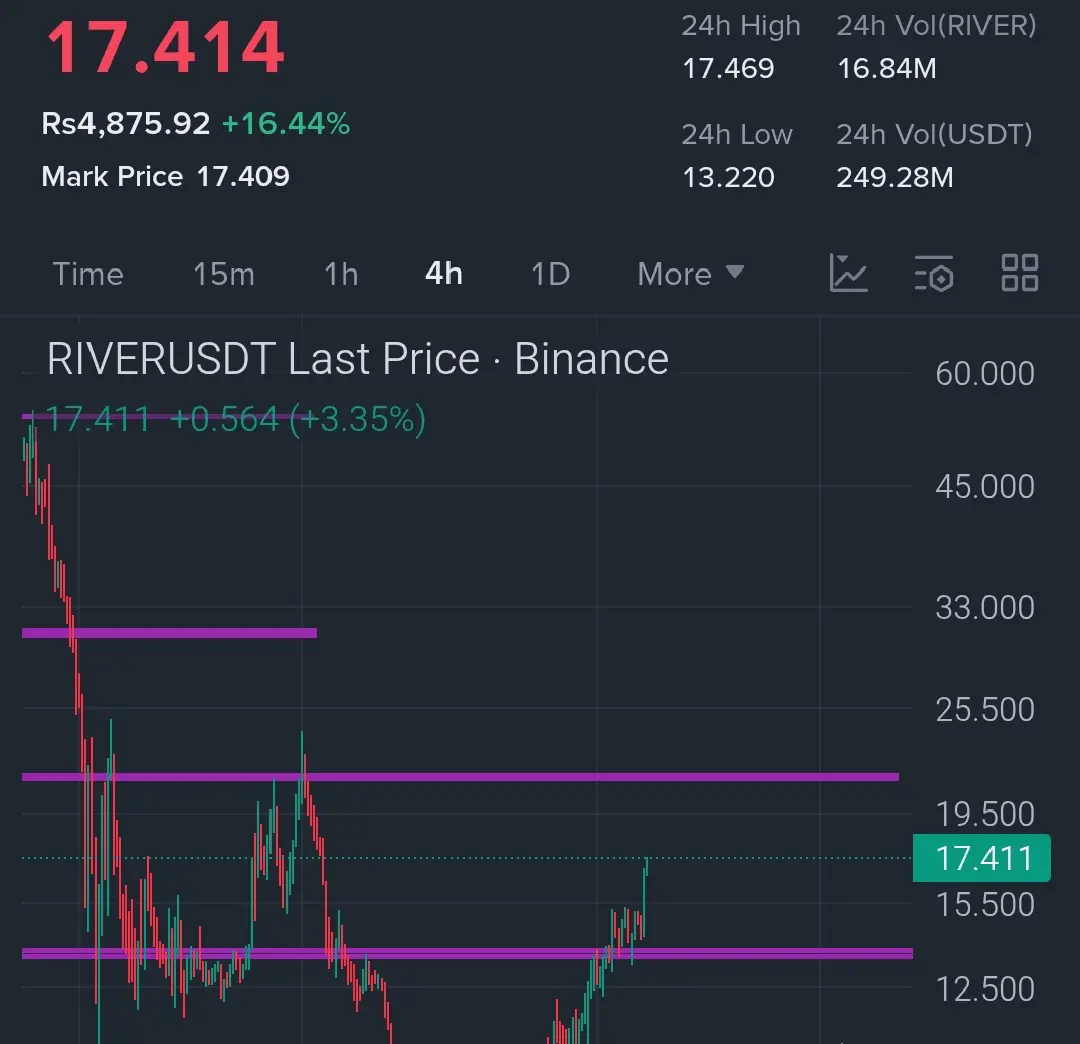Expand the More intervals dropdown
Image resolution: width=1080 pixels, height=1044 pixels.
(x=691, y=274)
